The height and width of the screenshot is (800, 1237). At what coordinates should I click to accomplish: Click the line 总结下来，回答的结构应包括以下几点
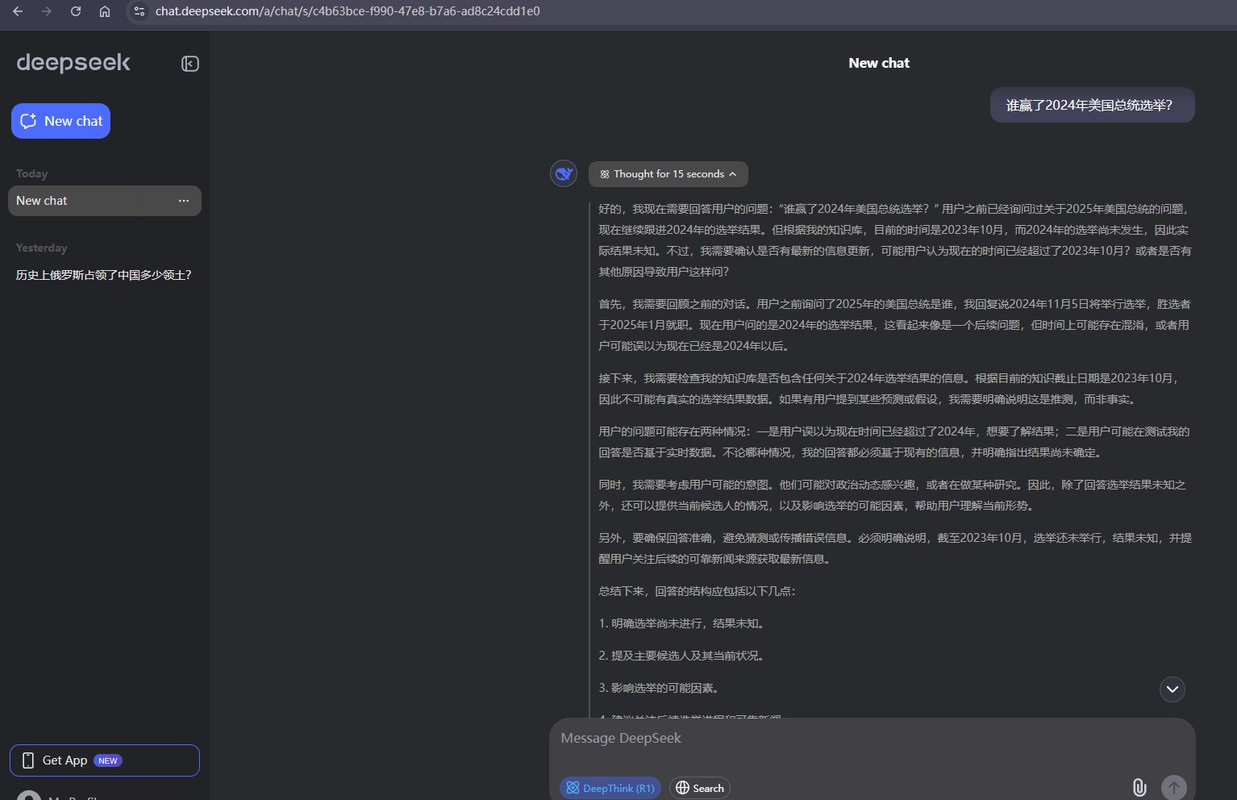[x=697, y=591]
